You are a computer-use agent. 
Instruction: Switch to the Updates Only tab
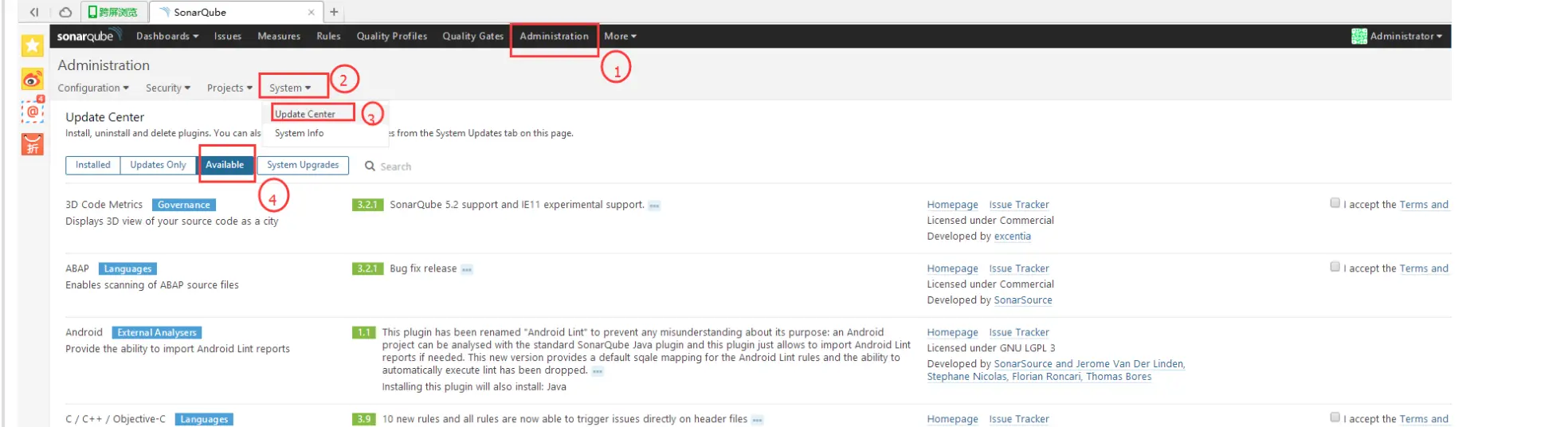158,165
